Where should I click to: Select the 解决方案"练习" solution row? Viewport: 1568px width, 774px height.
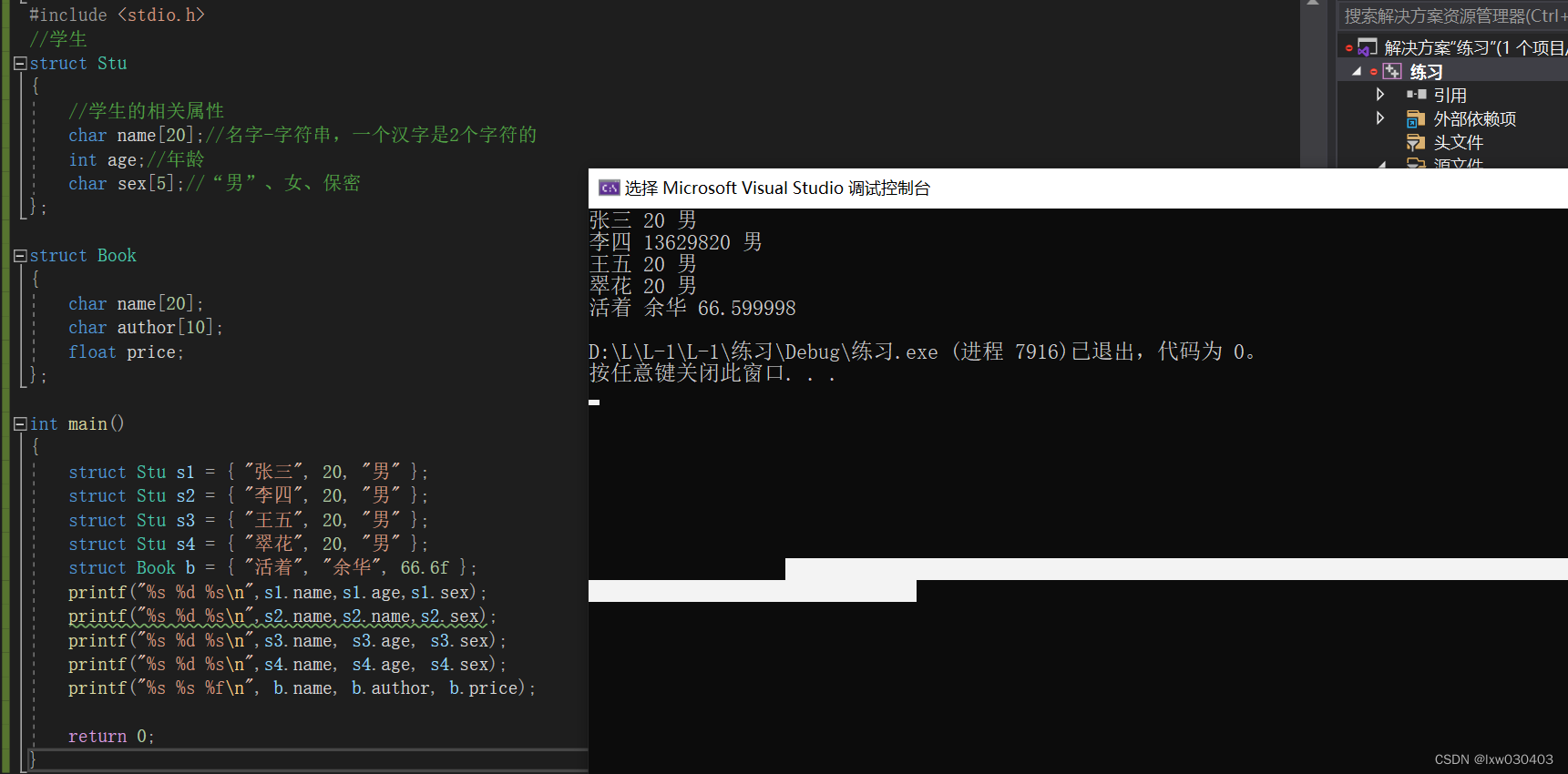[1452, 47]
